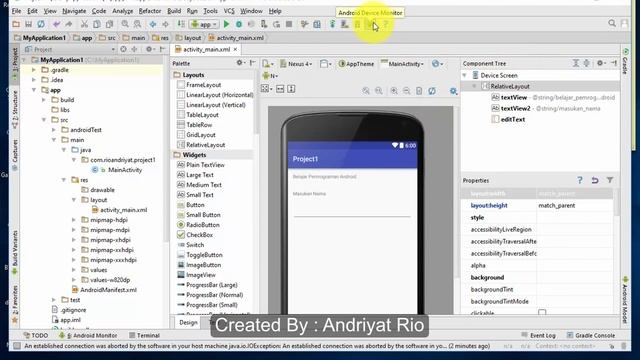Click the Debug app bug icon

click(x=239, y=24)
